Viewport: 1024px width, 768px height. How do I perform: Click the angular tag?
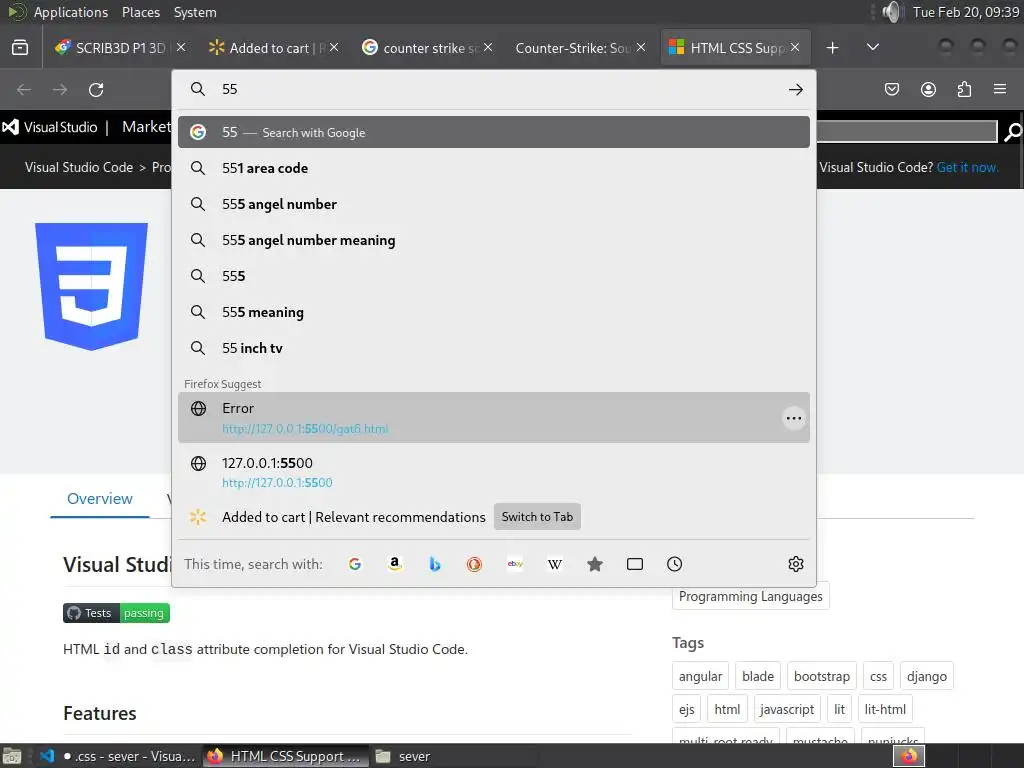700,677
